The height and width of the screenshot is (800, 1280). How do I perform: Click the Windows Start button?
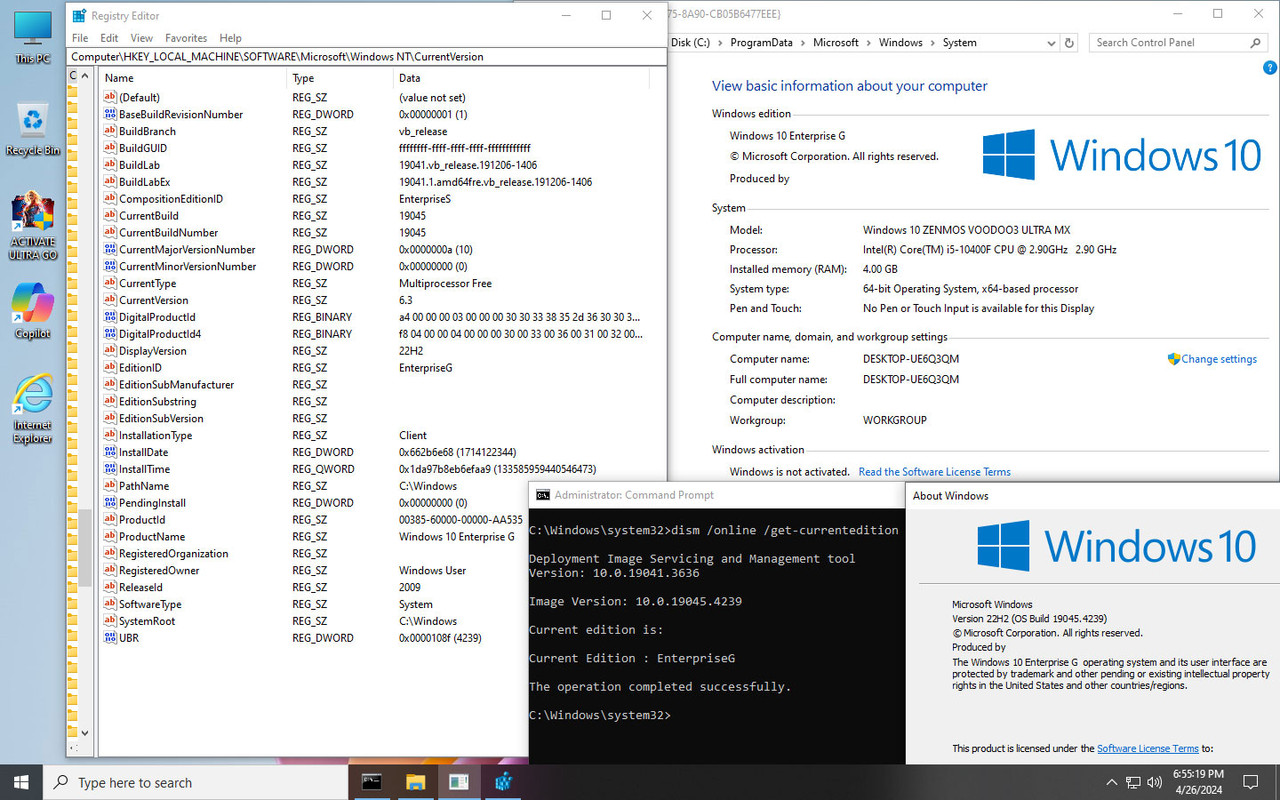[21, 782]
